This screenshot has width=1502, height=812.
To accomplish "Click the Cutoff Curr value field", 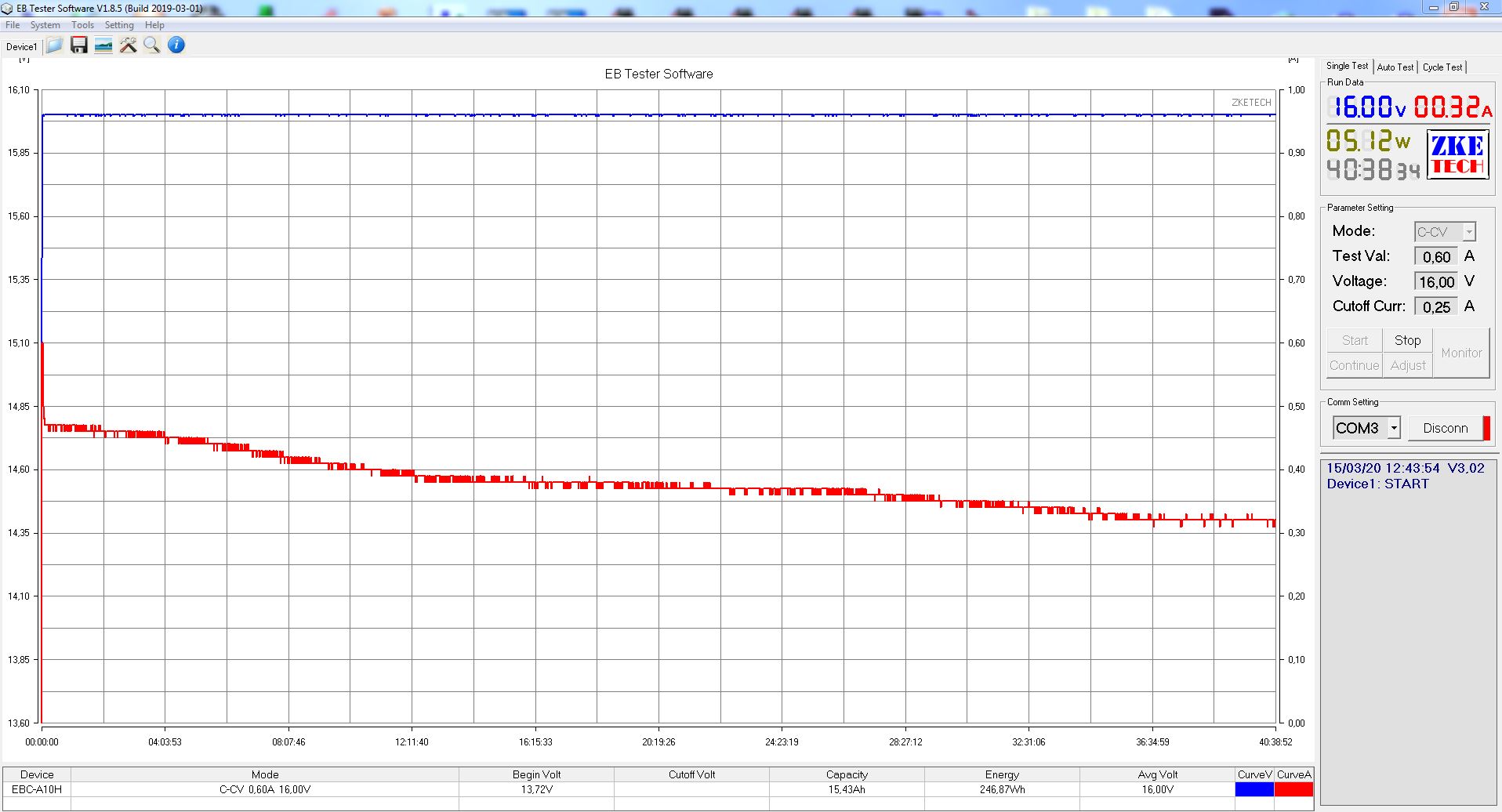I will coord(1435,307).
